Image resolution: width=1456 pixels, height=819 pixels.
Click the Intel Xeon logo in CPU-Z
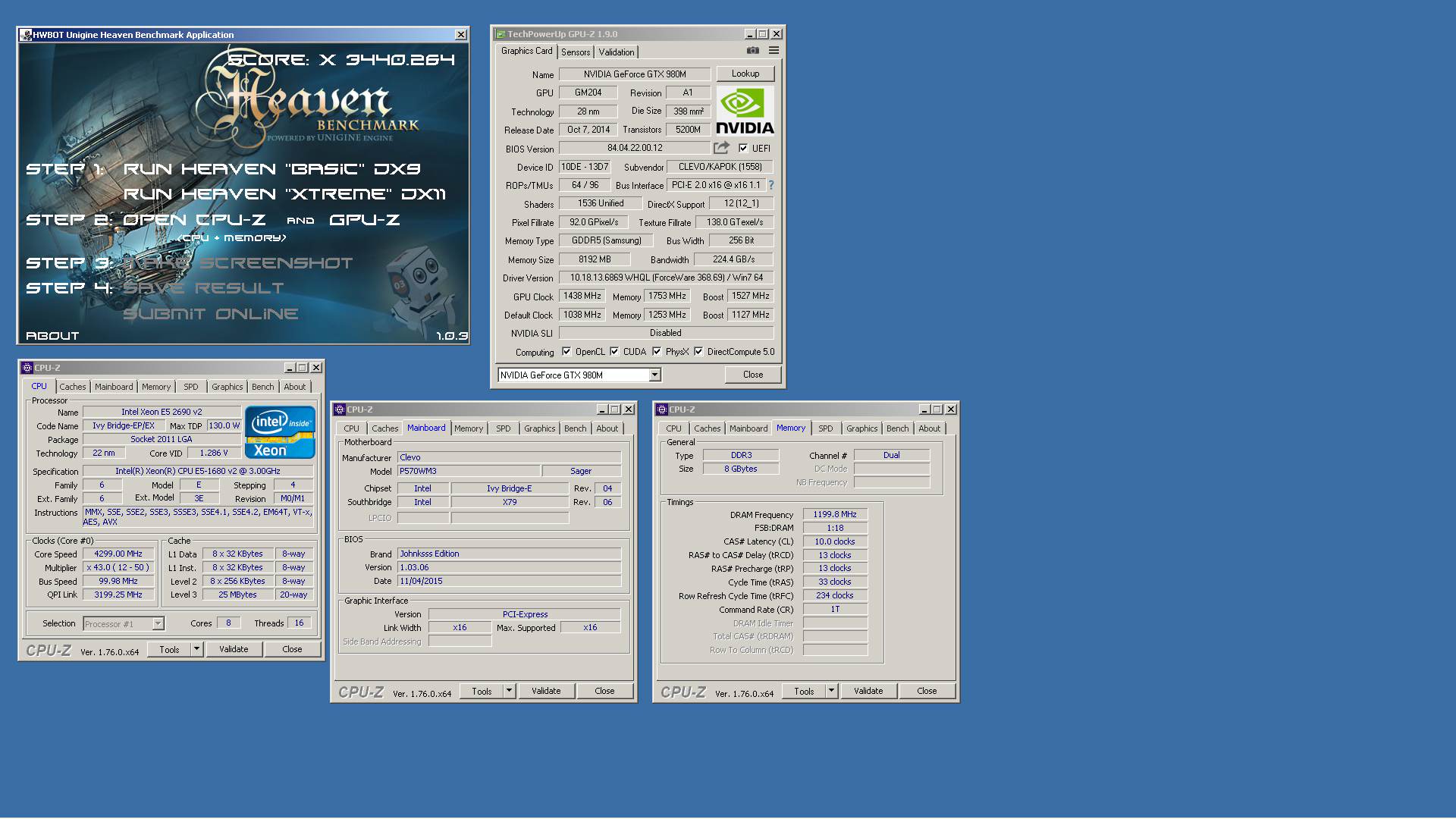coord(280,432)
